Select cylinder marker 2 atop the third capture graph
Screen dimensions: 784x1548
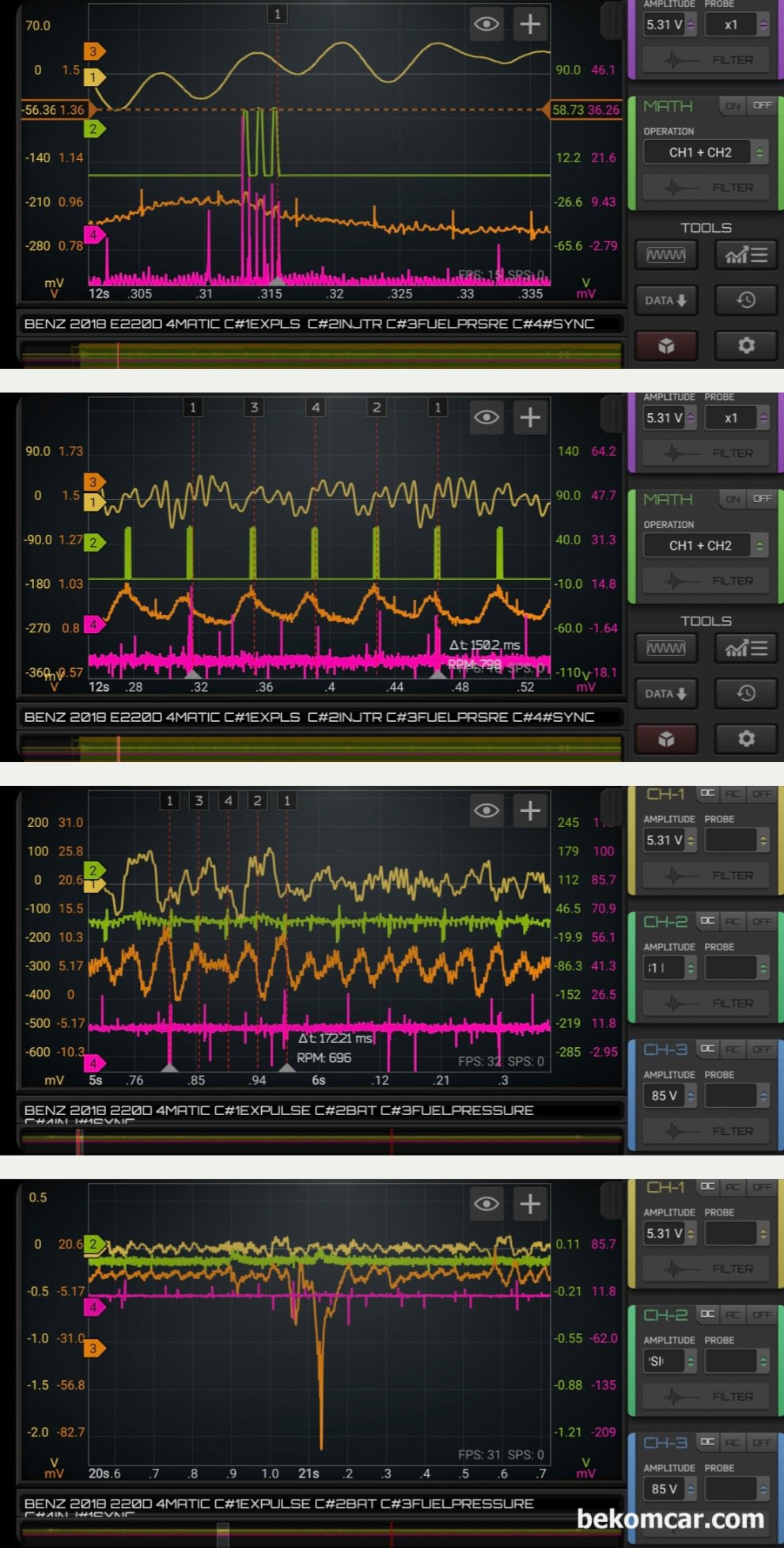257,800
